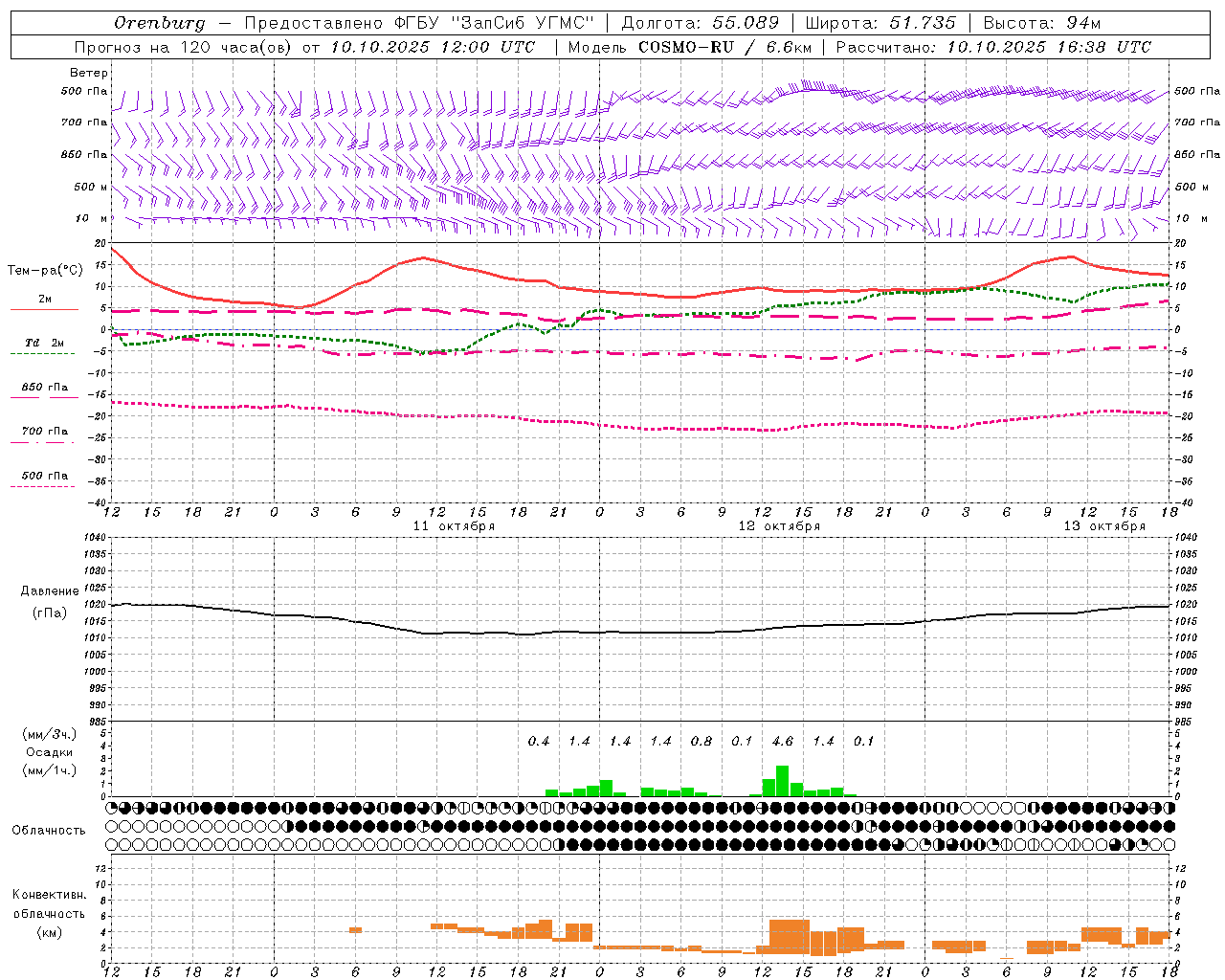Image resolution: width=1225 pixels, height=980 pixels.
Task: Click the isolated orange bar near hour 6, 11 октября
Action: point(355,930)
